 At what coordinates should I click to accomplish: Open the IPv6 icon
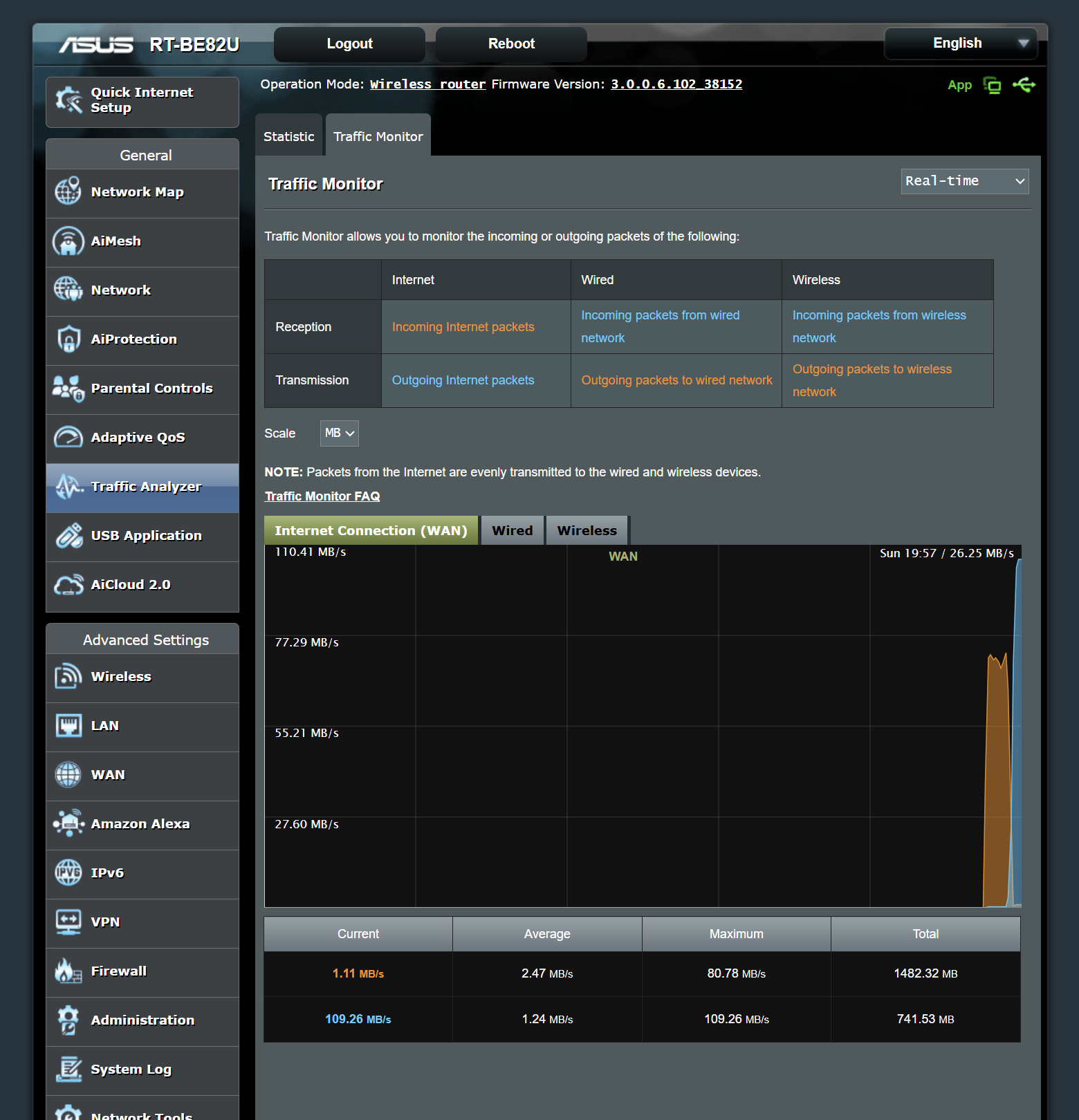point(68,872)
